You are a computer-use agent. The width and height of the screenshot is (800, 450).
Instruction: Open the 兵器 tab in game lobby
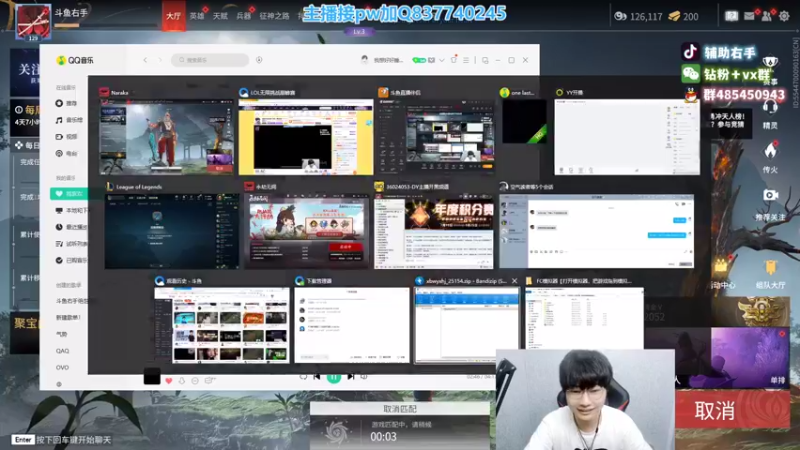(243, 16)
